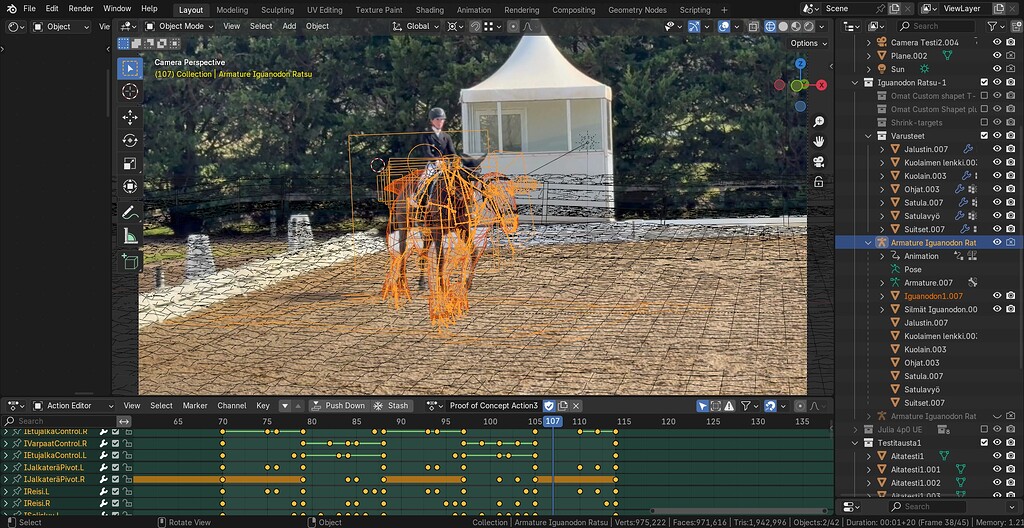Switch to Geometry Nodes workspace tab

tap(637, 10)
